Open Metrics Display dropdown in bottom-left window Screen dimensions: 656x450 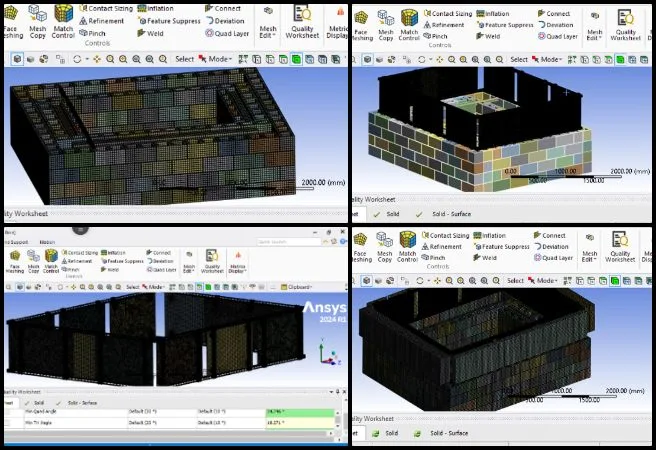tap(238, 262)
